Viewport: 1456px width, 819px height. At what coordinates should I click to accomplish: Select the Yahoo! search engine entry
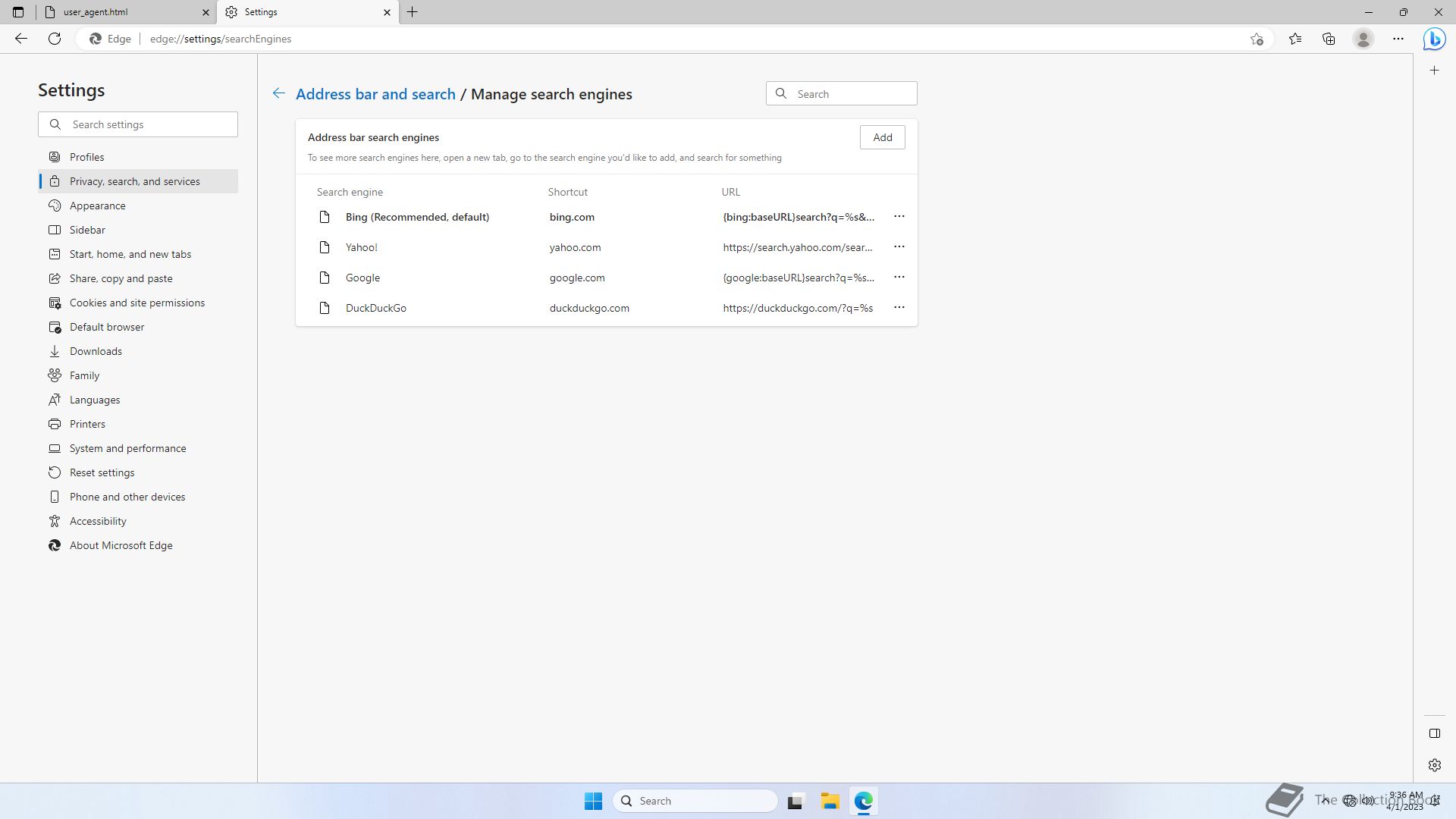pyautogui.click(x=361, y=247)
